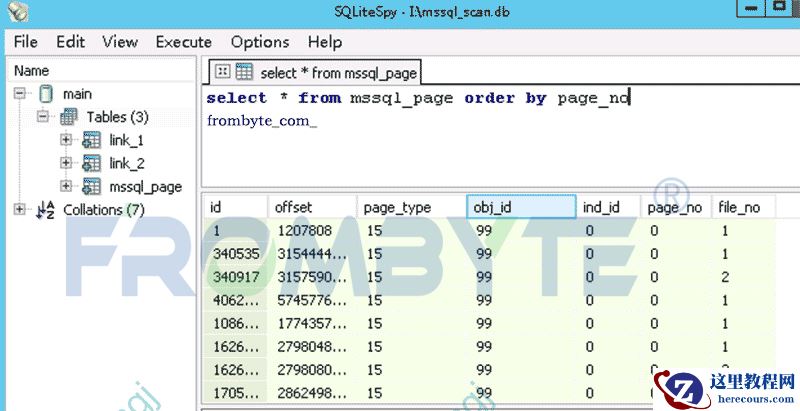Click the id cell 1086...
800x411 pixels.
click(x=236, y=323)
